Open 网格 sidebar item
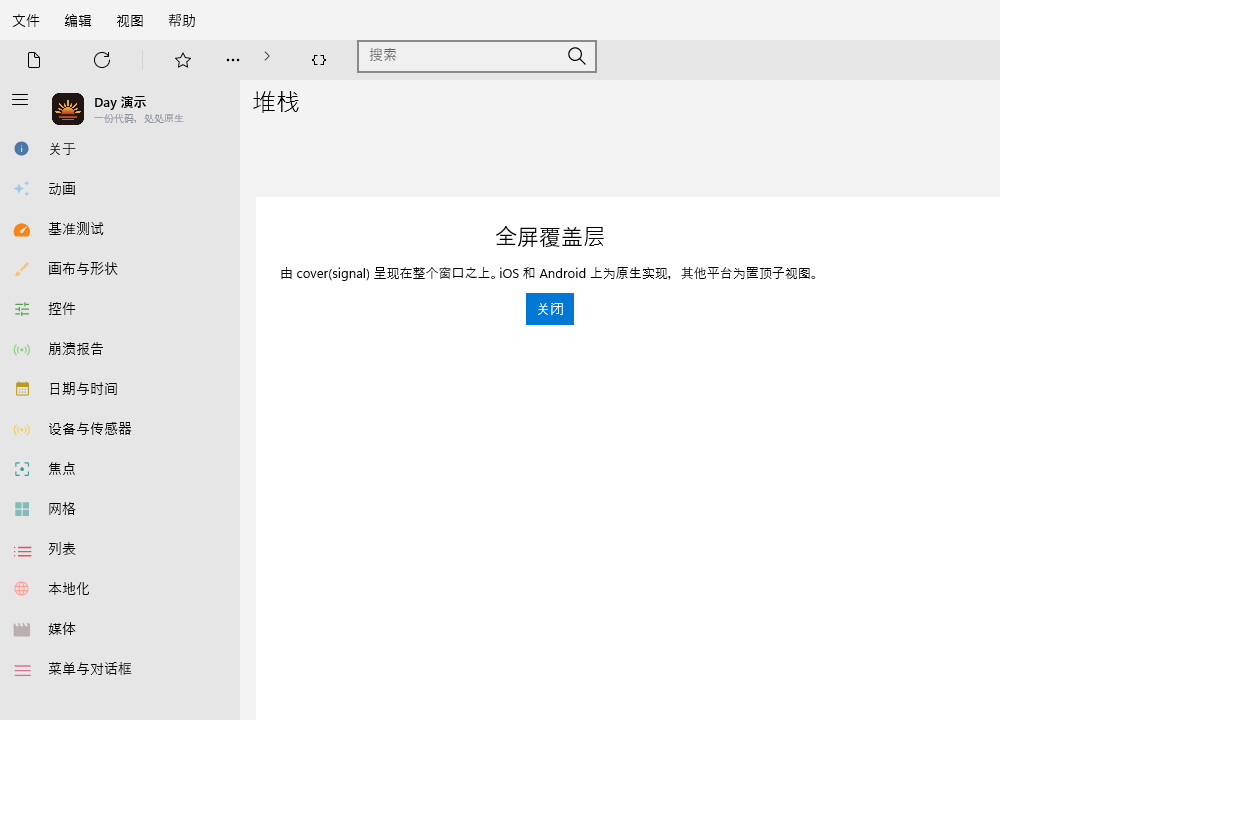Screen dimensions: 1256x837 click(x=120, y=509)
